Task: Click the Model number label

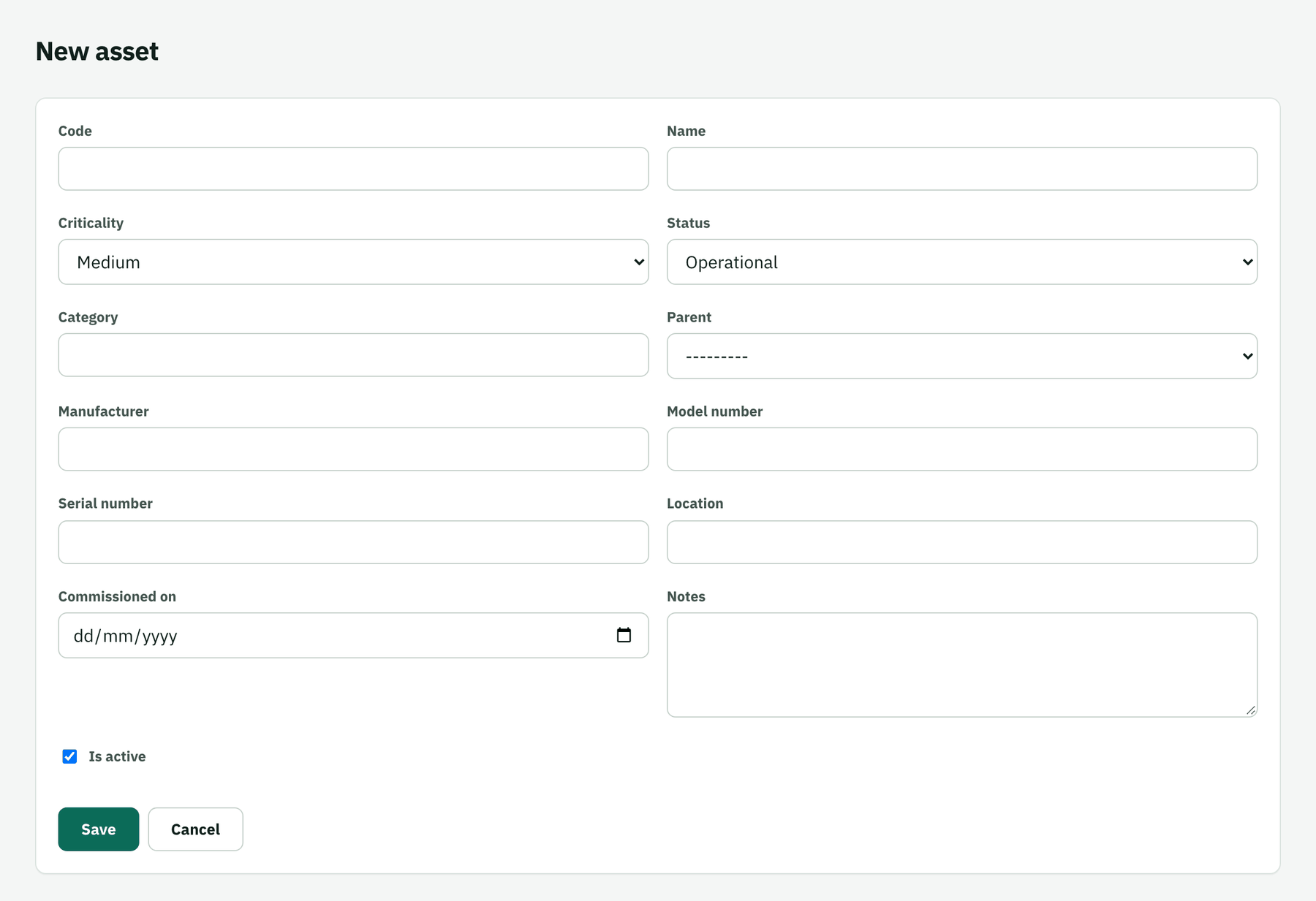Action: [714, 411]
